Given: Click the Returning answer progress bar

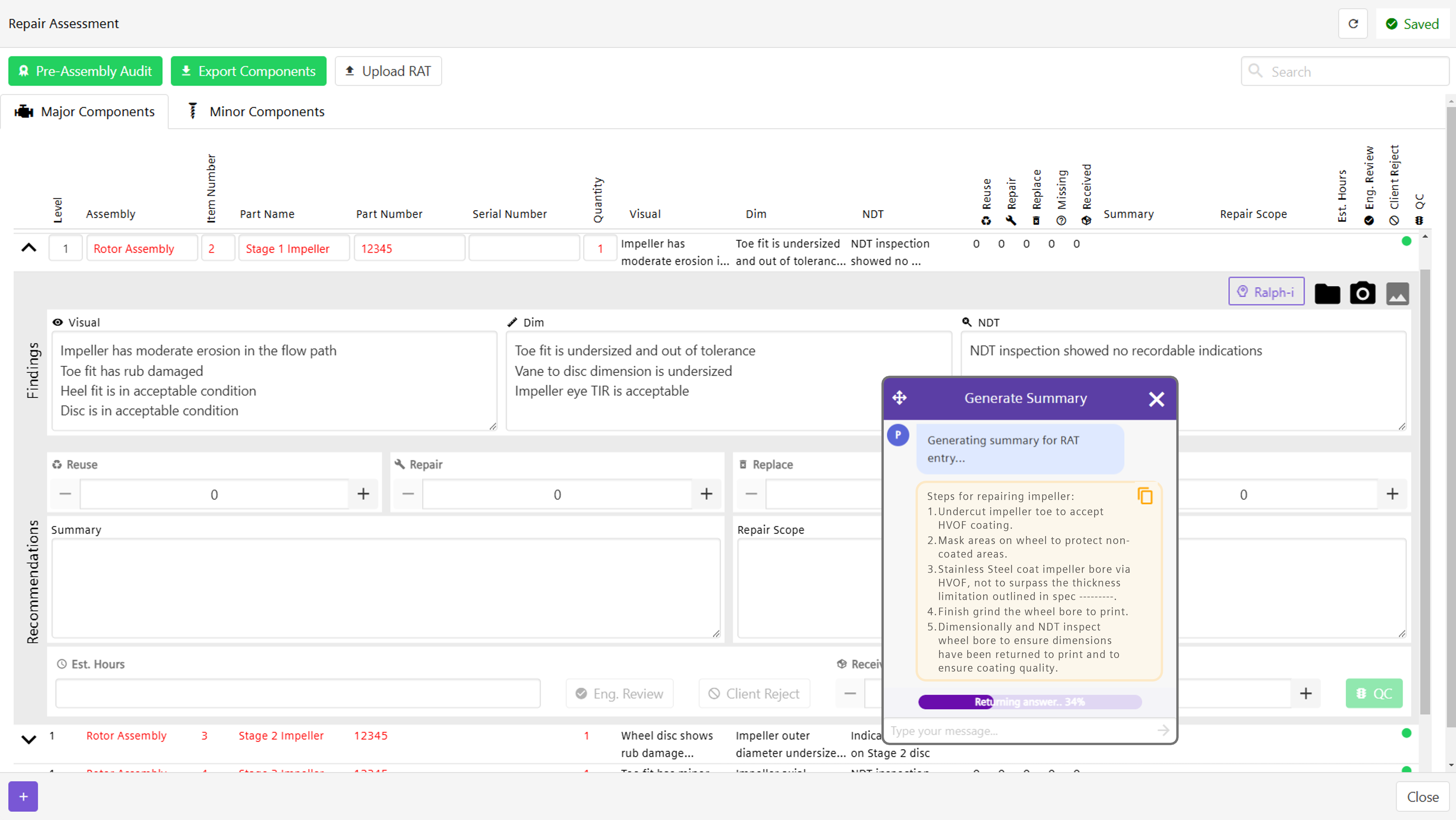Looking at the screenshot, I should 1030,701.
